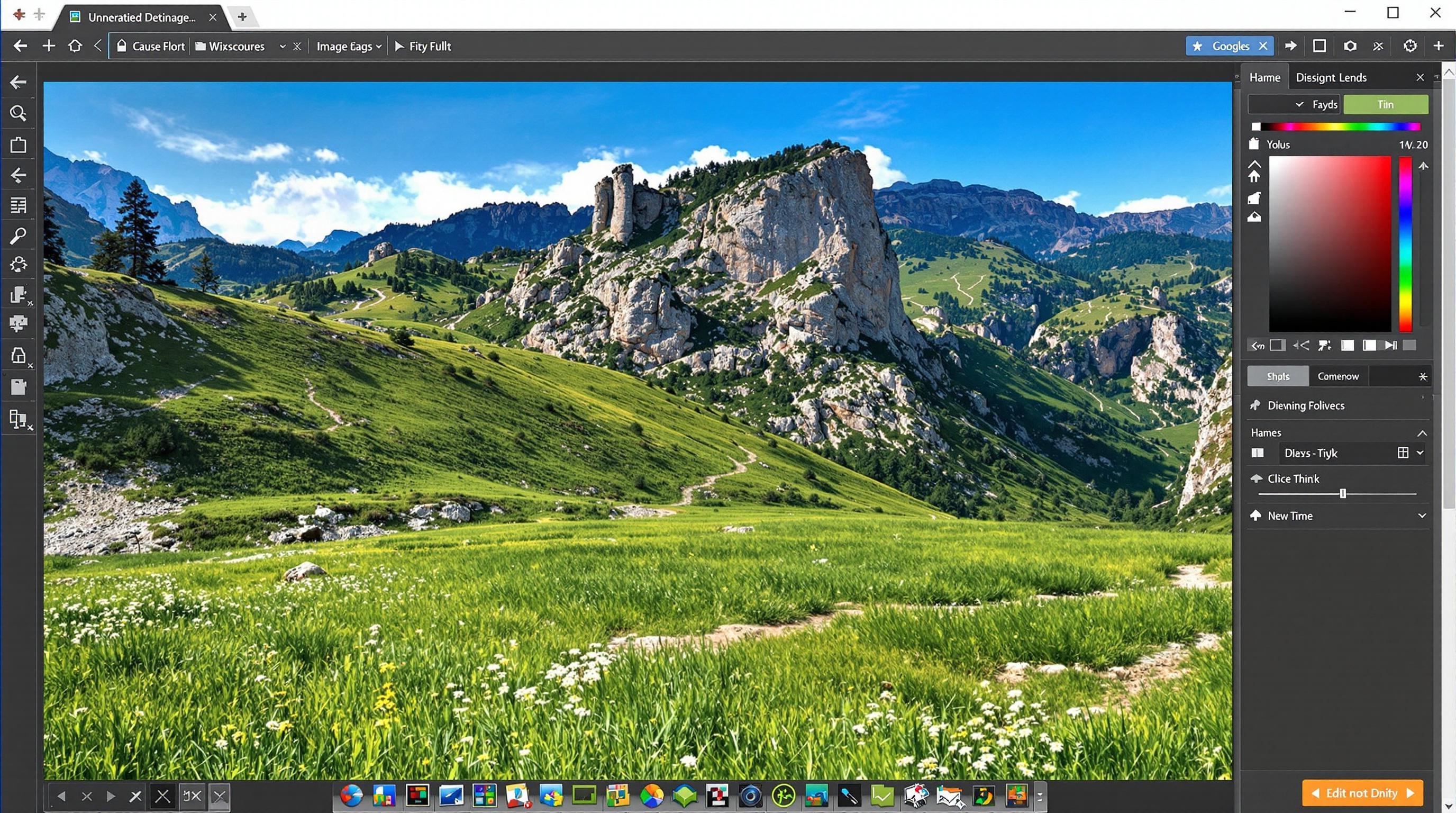1456x813 pixels.
Task: Select the magnifier zoom tool in the left sidebar
Action: coord(18,114)
